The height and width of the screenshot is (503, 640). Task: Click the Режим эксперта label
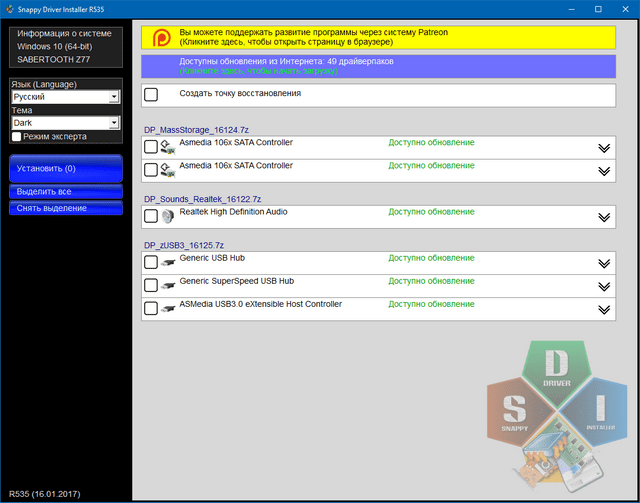pos(55,137)
